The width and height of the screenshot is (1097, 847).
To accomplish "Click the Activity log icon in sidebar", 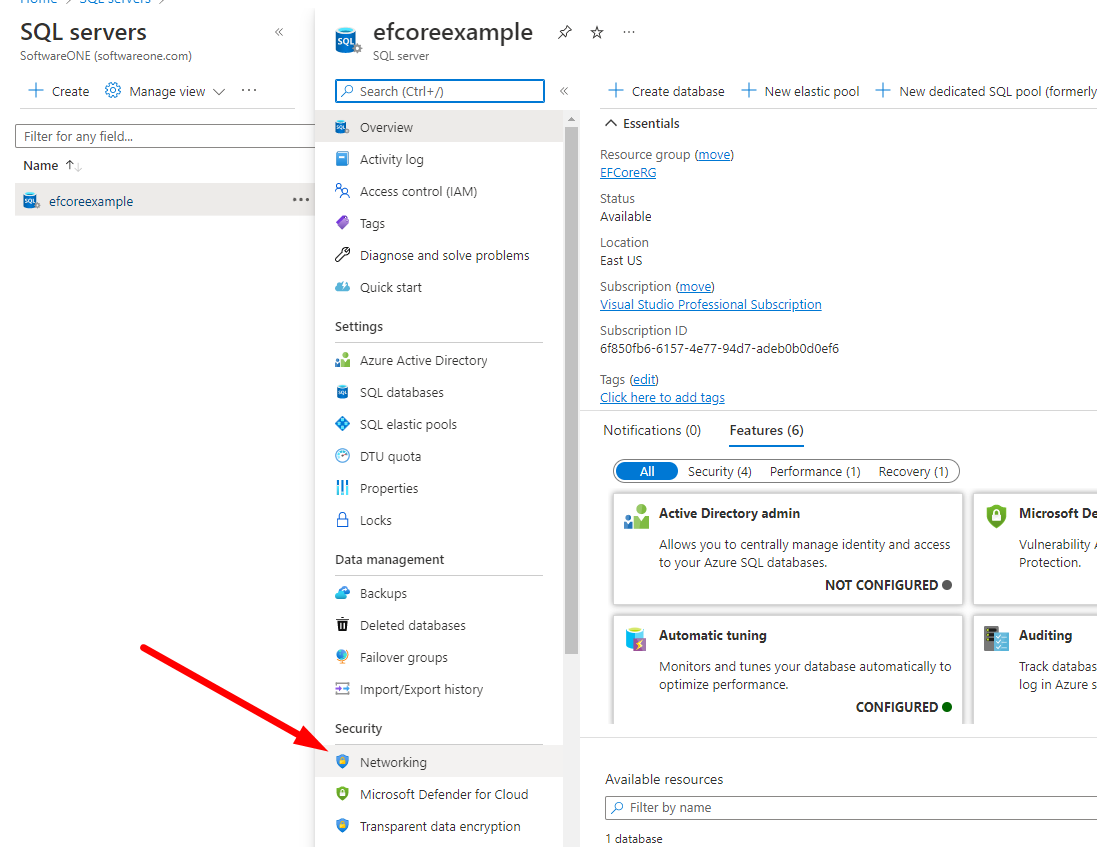I will coord(342,159).
